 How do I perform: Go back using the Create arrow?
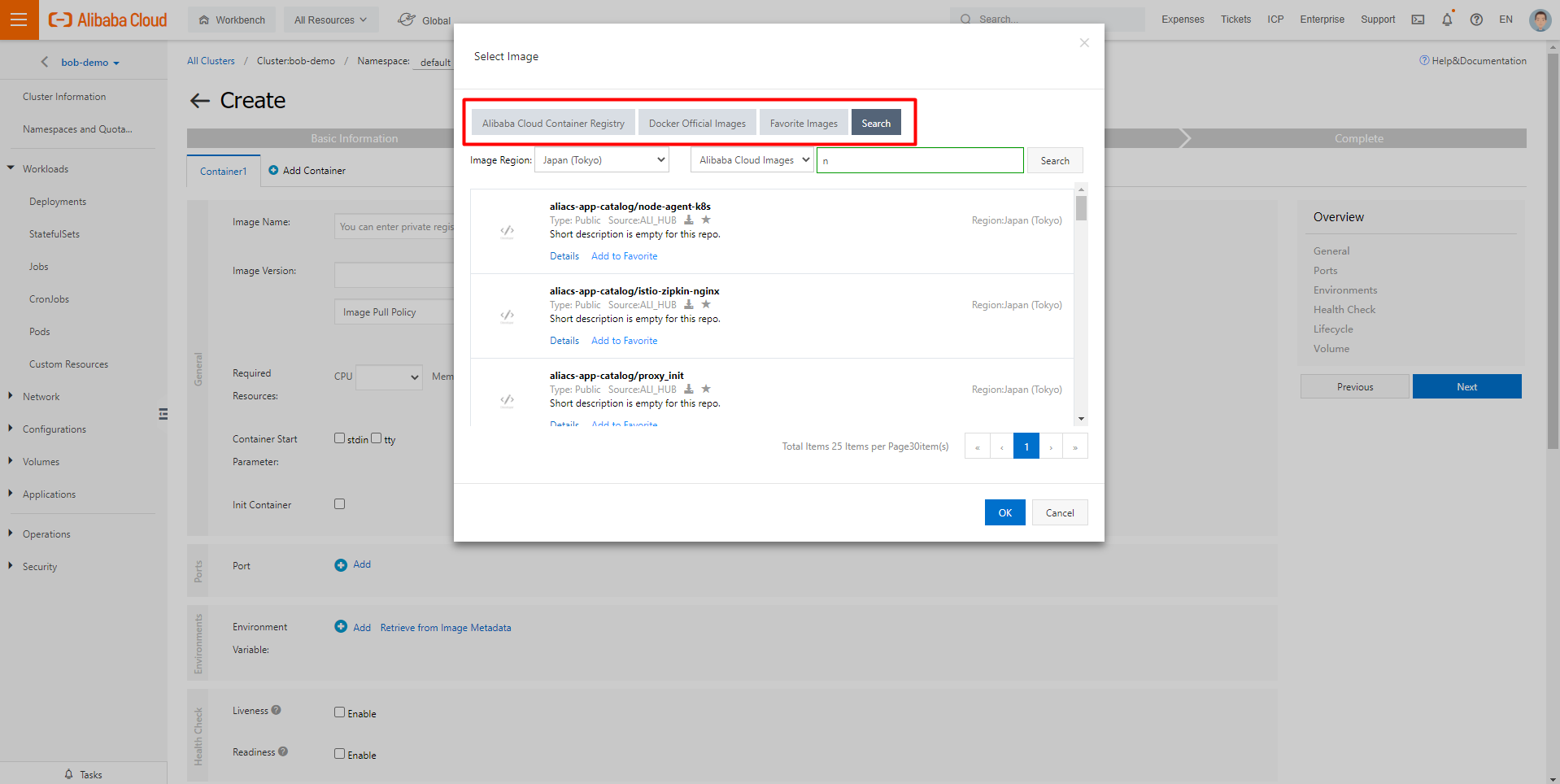pyautogui.click(x=199, y=101)
